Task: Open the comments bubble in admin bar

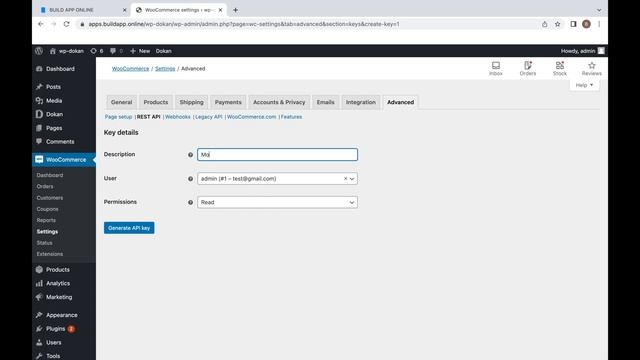Action: pyautogui.click(x=116, y=51)
